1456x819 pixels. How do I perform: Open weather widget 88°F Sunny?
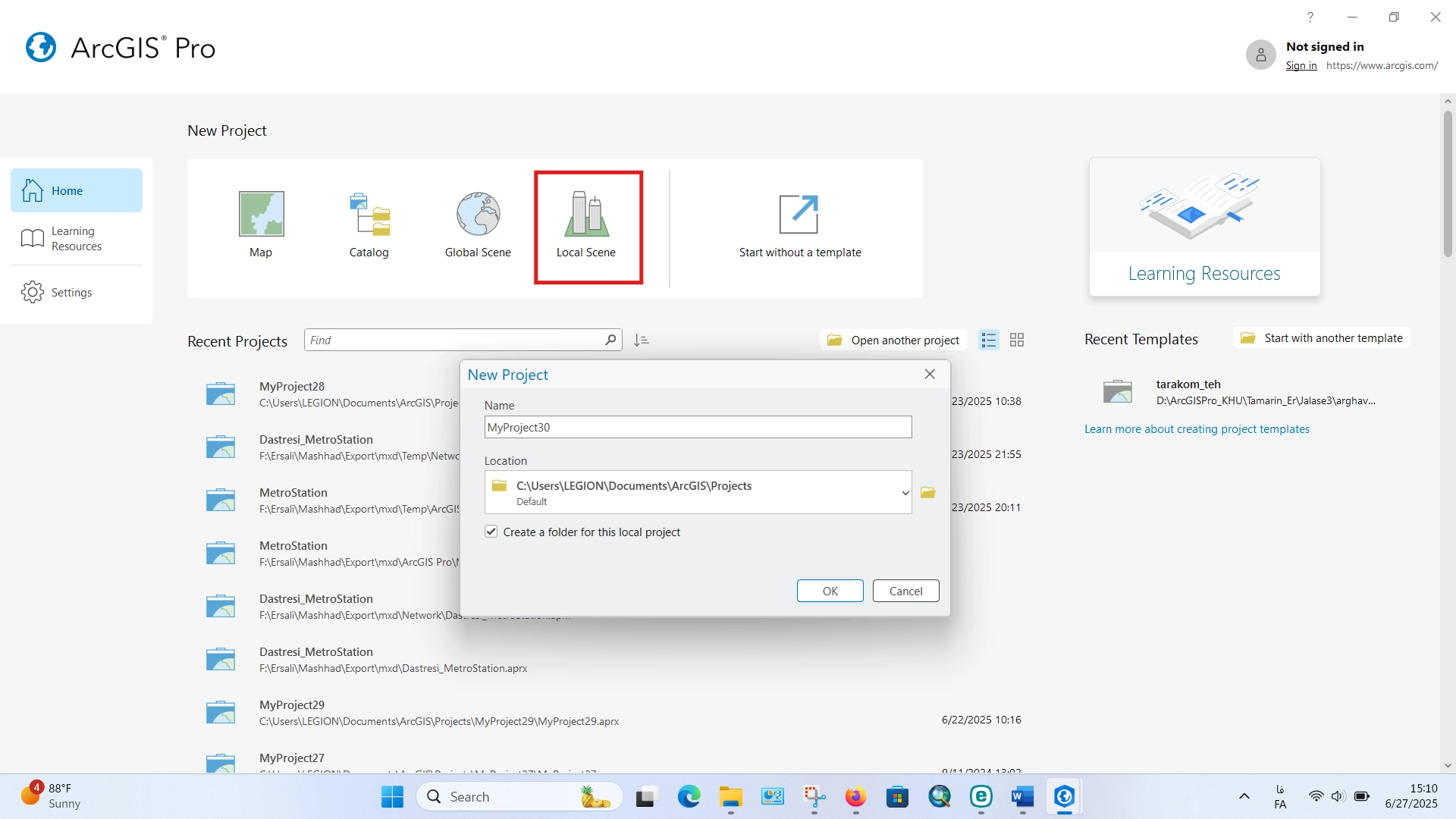tap(52, 796)
